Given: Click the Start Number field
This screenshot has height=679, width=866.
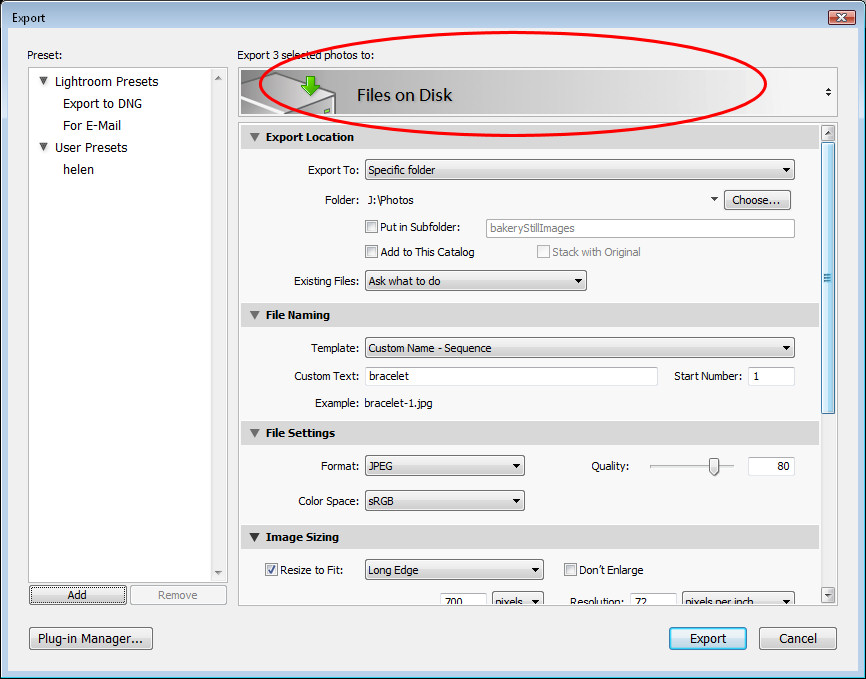Looking at the screenshot, I should [x=771, y=376].
